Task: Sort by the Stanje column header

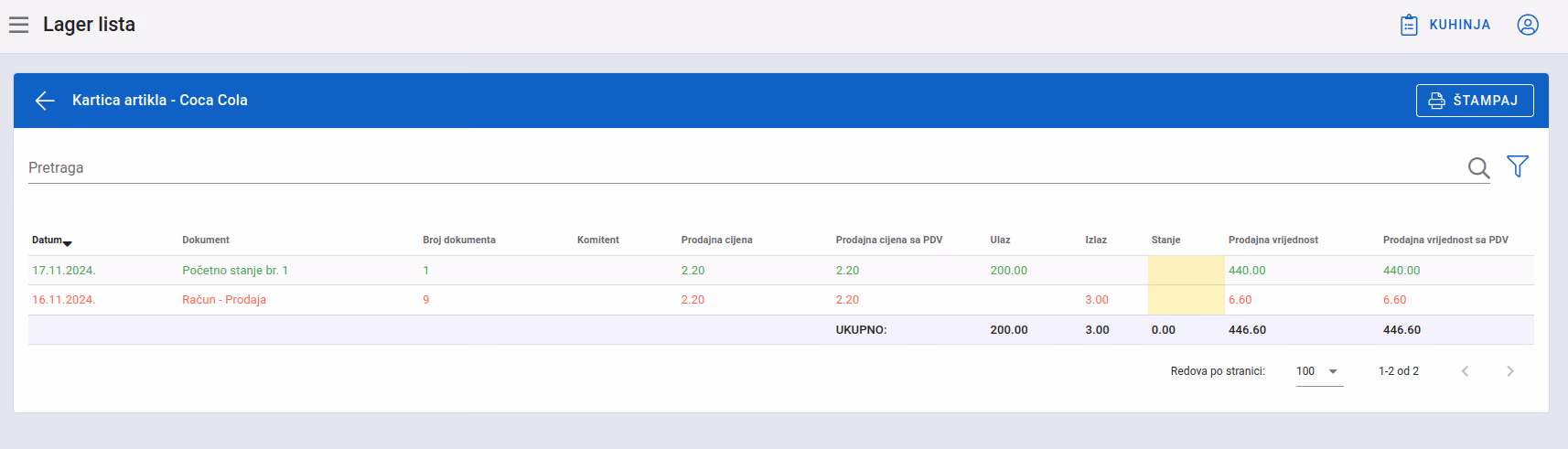Action: point(1165,240)
